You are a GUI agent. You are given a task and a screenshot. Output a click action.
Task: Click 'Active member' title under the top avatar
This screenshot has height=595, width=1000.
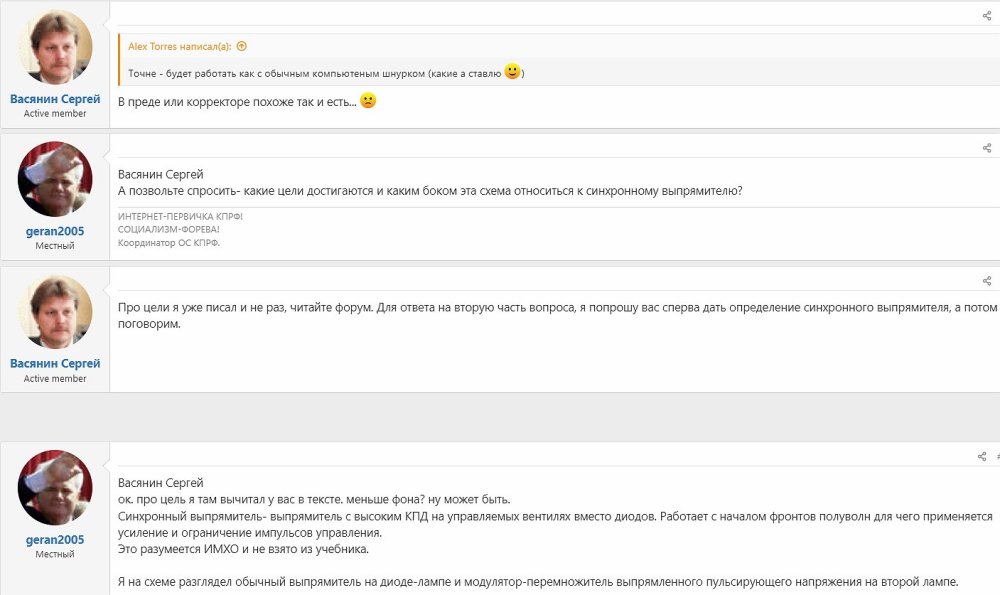pyautogui.click(x=55, y=114)
